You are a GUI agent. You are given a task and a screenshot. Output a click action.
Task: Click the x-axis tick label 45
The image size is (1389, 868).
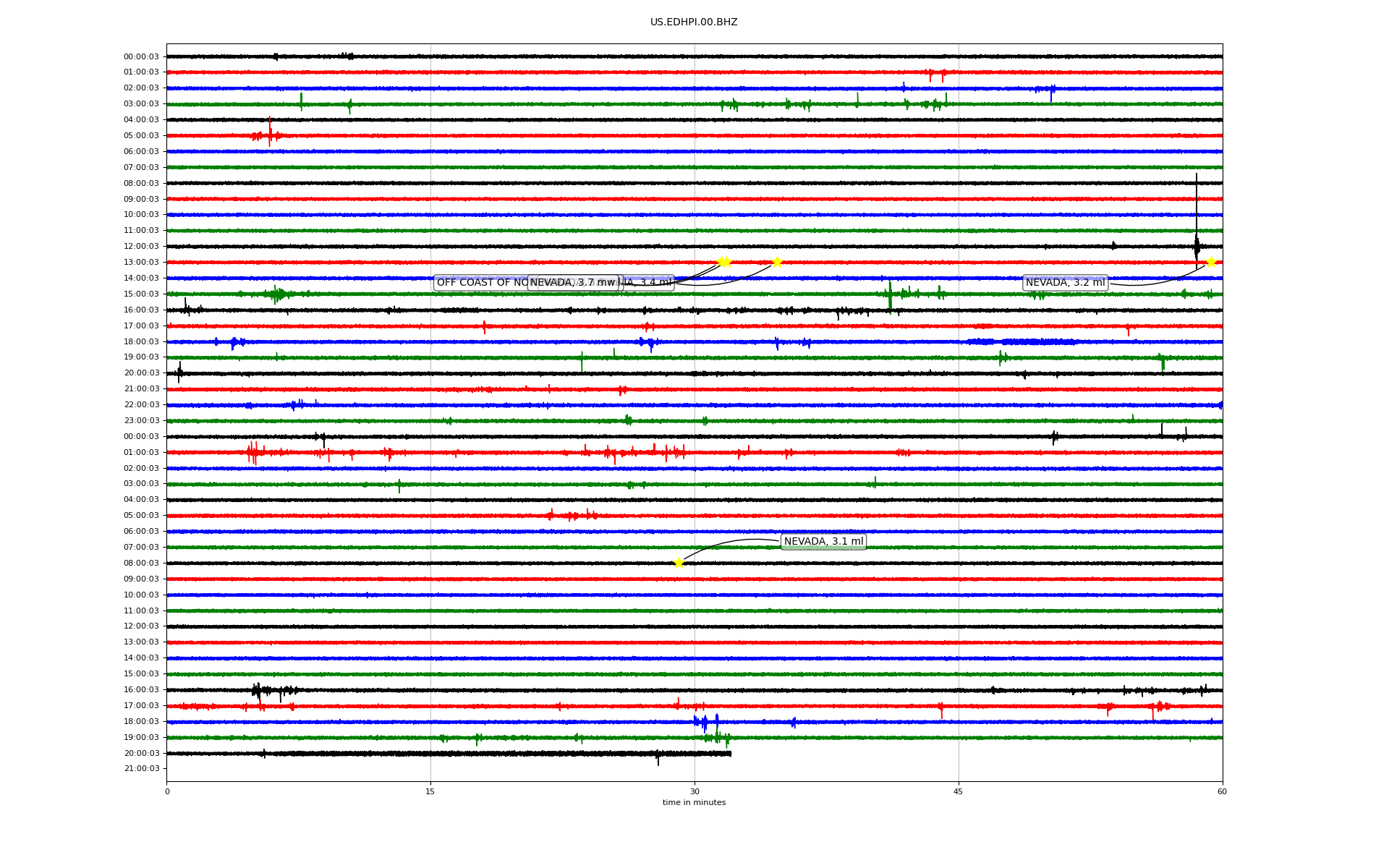(959, 791)
